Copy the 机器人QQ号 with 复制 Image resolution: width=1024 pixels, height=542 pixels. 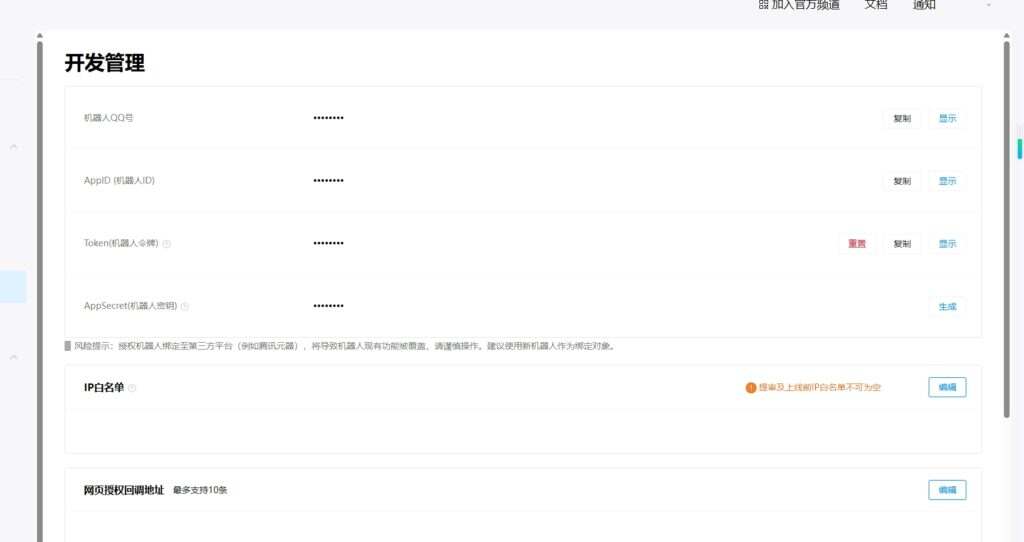pyautogui.click(x=902, y=119)
